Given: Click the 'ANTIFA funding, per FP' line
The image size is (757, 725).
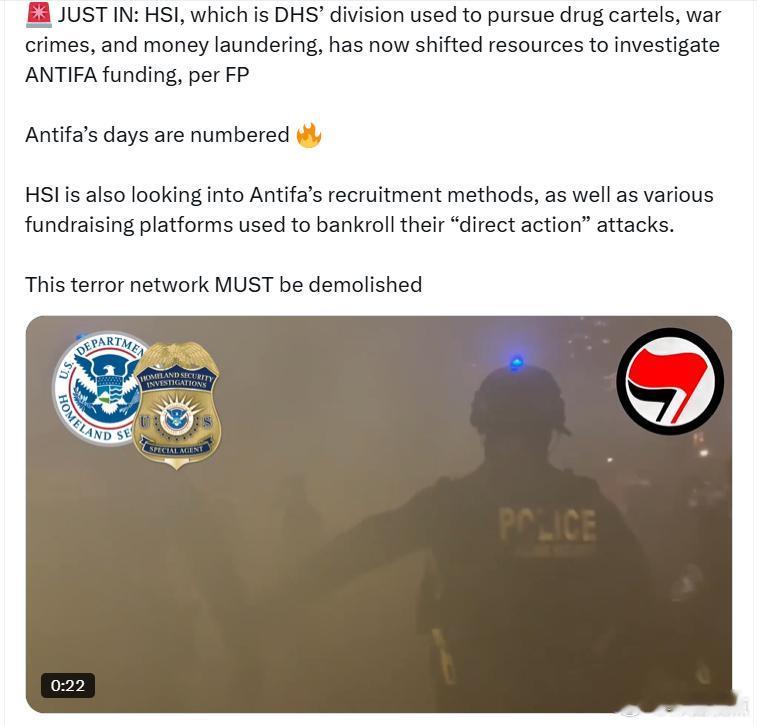Looking at the screenshot, I should [137, 75].
